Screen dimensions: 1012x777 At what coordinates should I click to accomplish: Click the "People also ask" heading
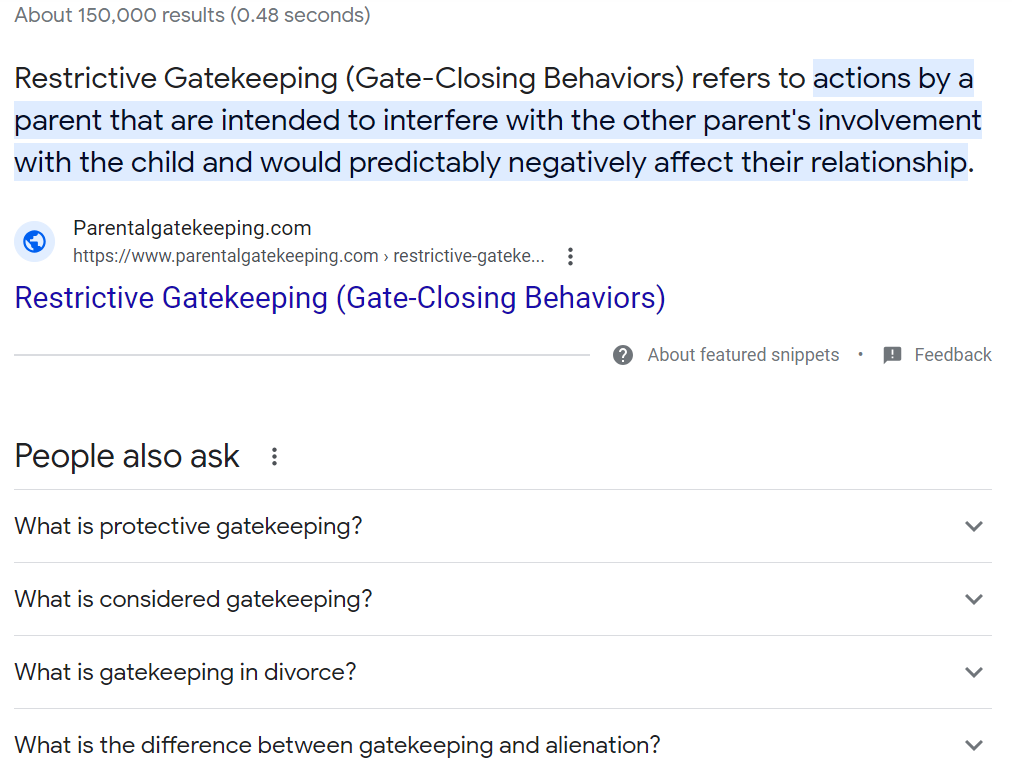125,456
